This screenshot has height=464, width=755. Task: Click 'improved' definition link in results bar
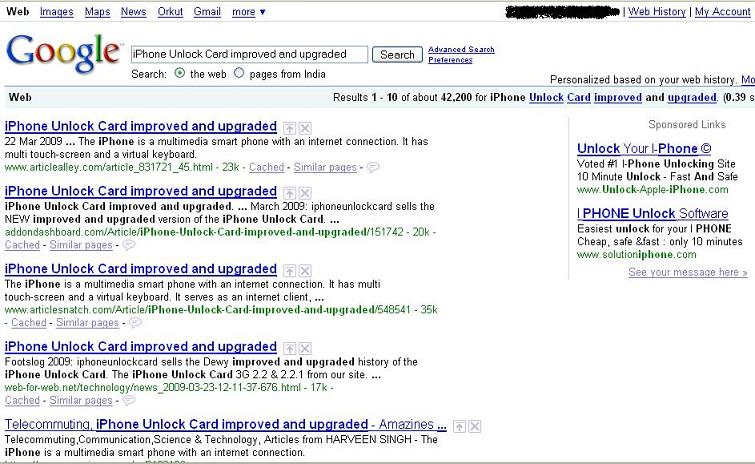(x=618, y=97)
